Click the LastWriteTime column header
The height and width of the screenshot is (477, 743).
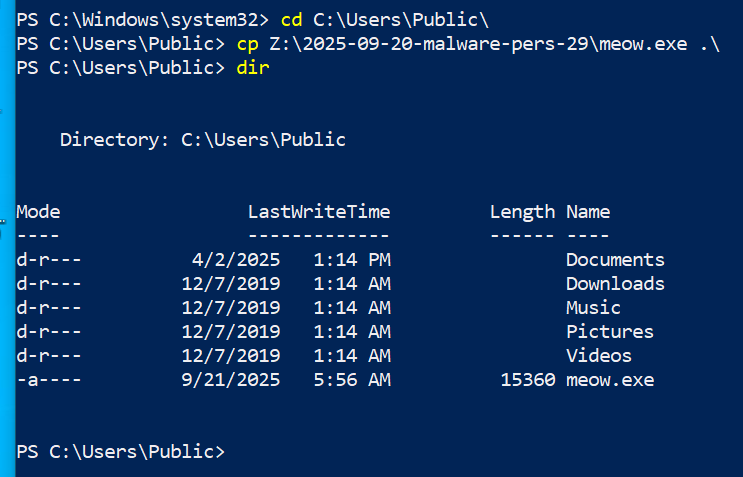pyautogui.click(x=319, y=212)
